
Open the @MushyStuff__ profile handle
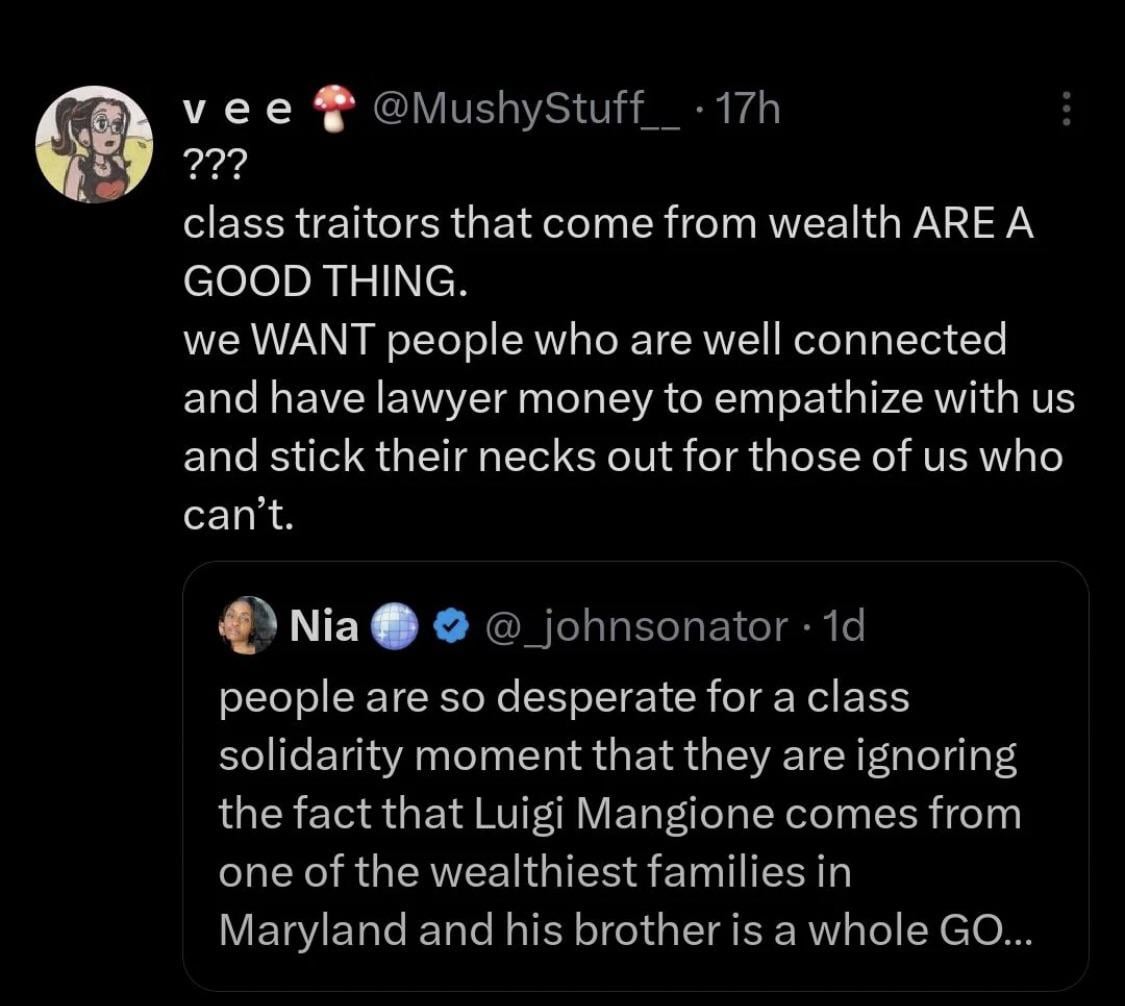pos(525,109)
